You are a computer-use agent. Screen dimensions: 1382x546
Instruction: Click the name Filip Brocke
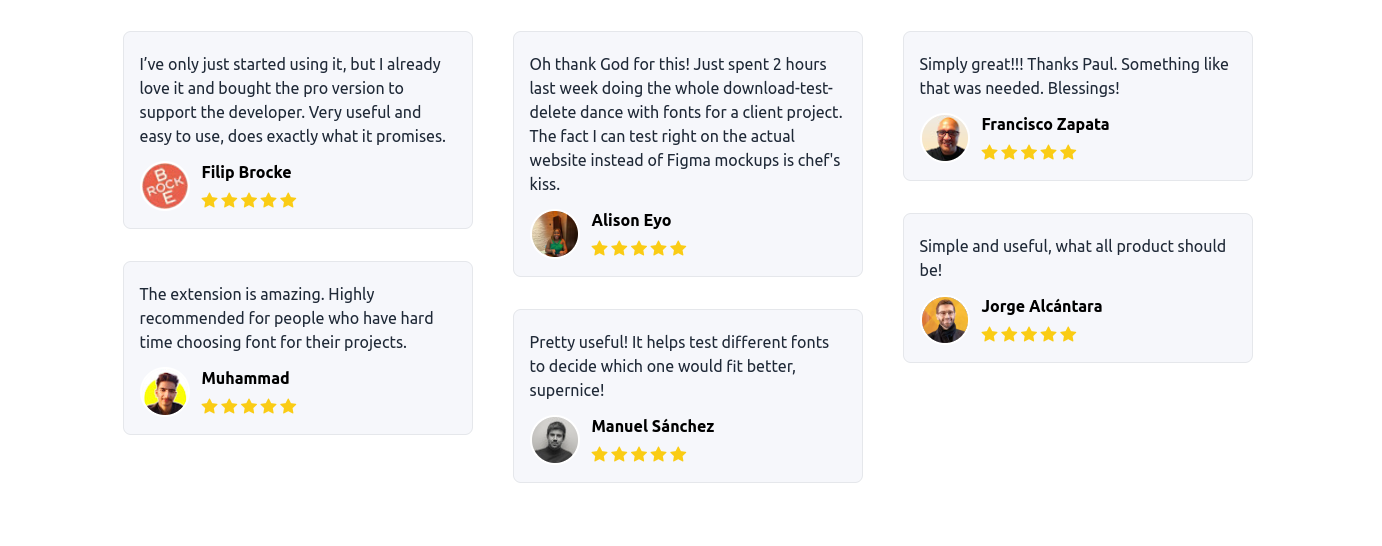click(246, 172)
